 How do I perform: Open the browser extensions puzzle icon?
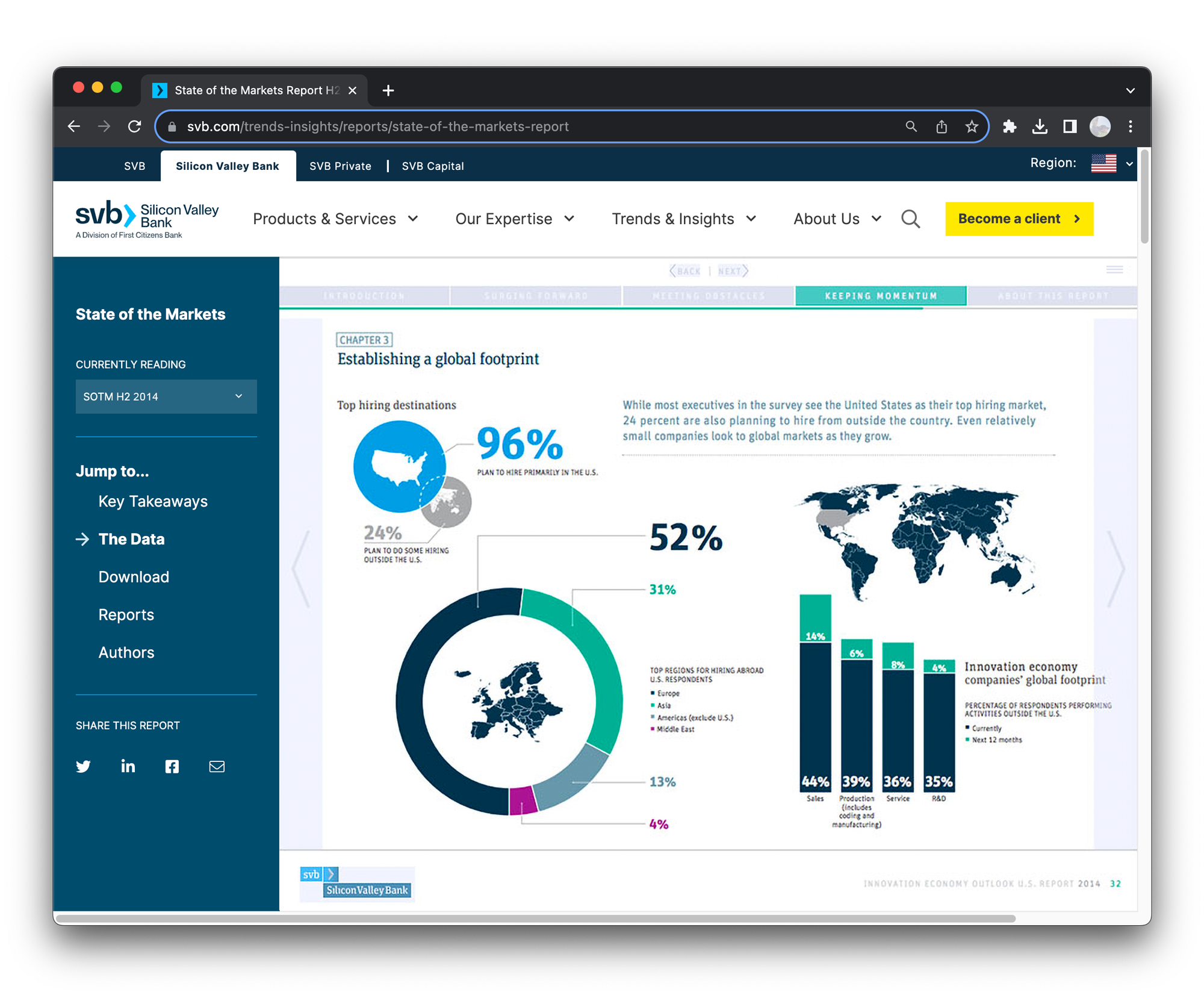[1010, 126]
